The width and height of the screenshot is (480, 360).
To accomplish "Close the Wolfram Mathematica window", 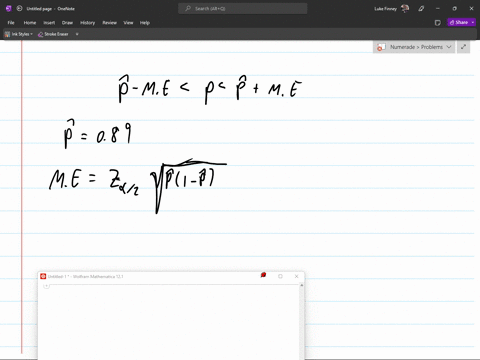I will tap(296, 276).
